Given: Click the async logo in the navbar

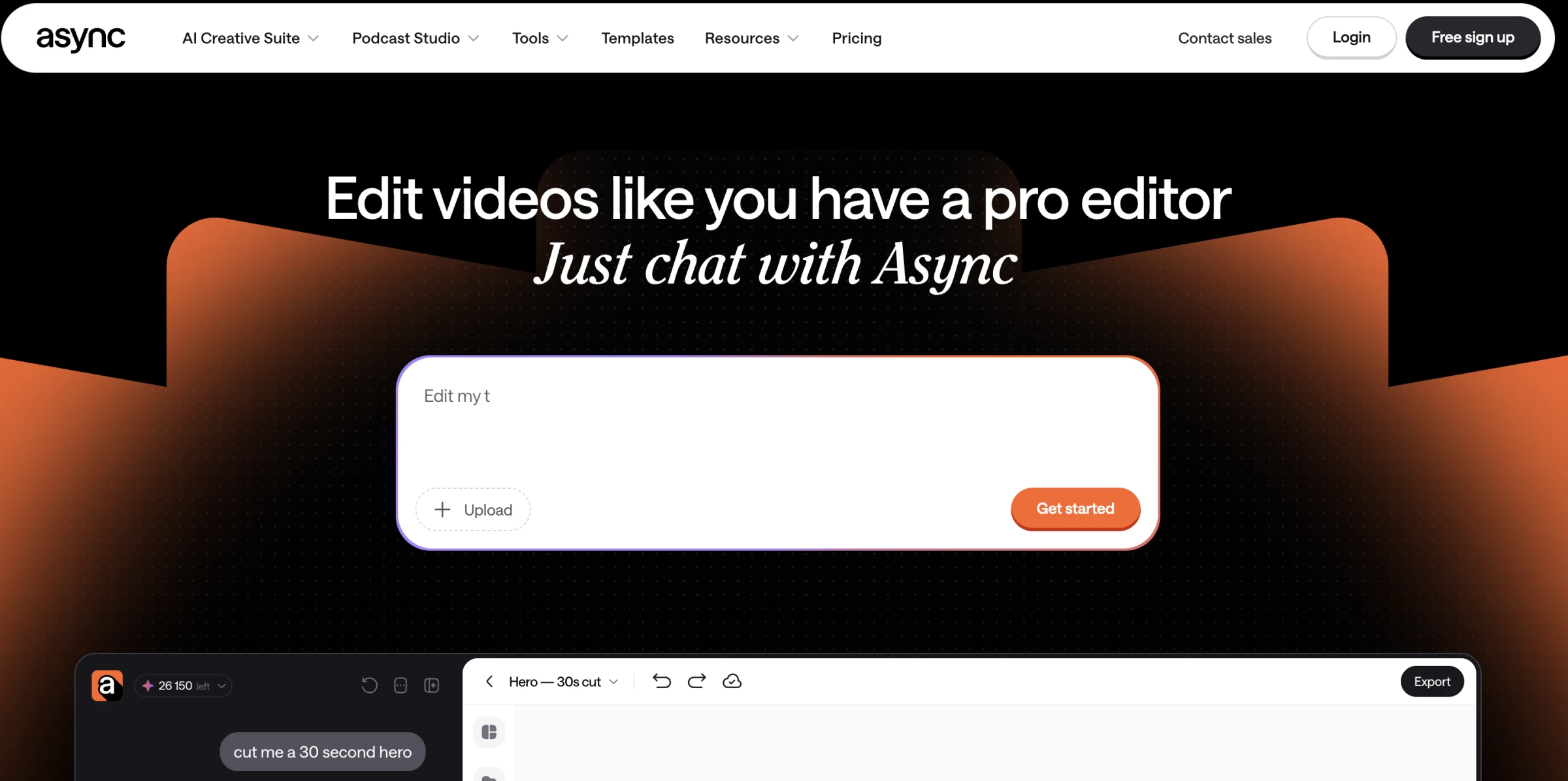Looking at the screenshot, I should 80,39.
